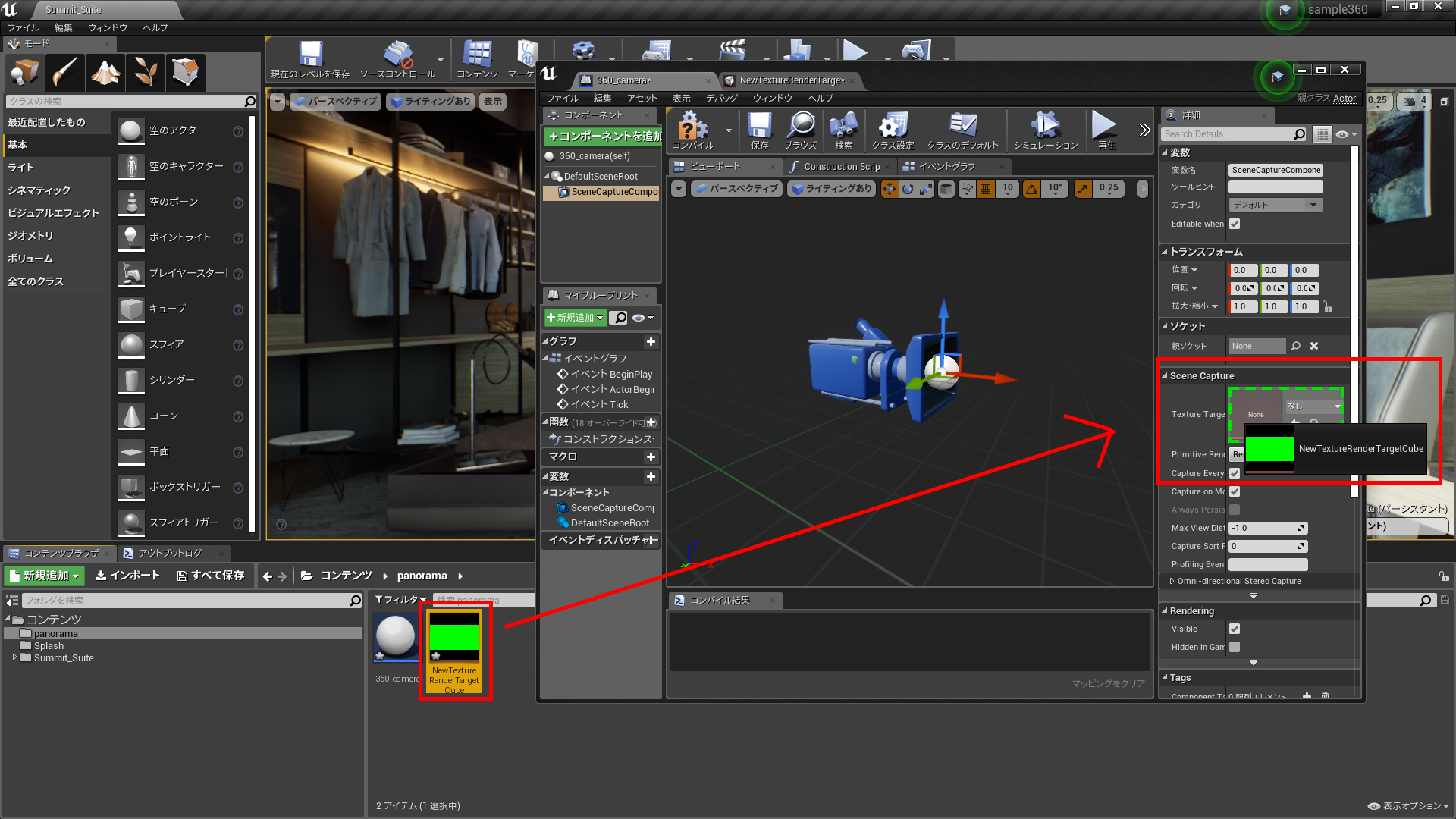This screenshot has height=819, width=1456.
Task: Click search icon in My Blueprint panel
Action: pos(620,318)
